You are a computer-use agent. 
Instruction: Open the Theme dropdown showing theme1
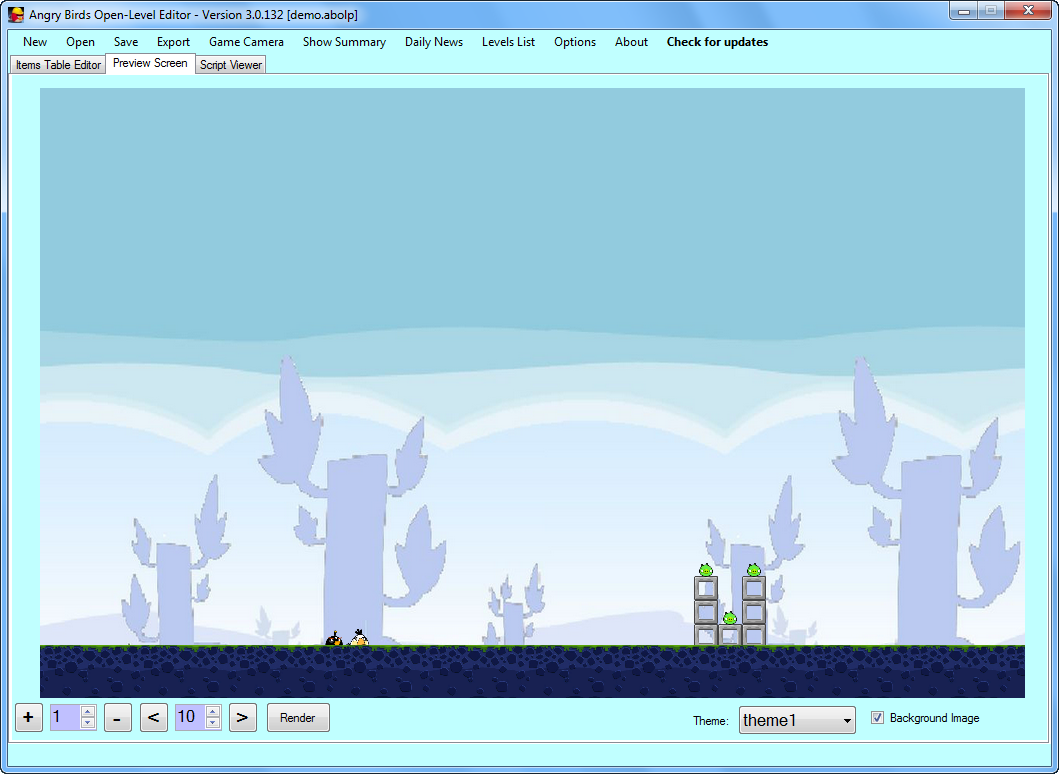pos(797,720)
